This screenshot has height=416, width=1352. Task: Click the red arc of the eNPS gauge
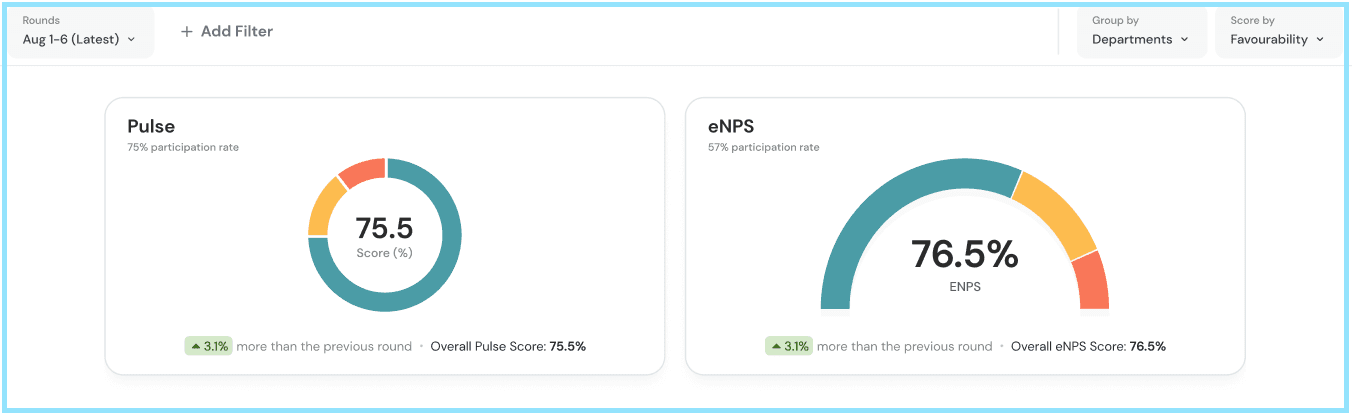[x=1091, y=280]
